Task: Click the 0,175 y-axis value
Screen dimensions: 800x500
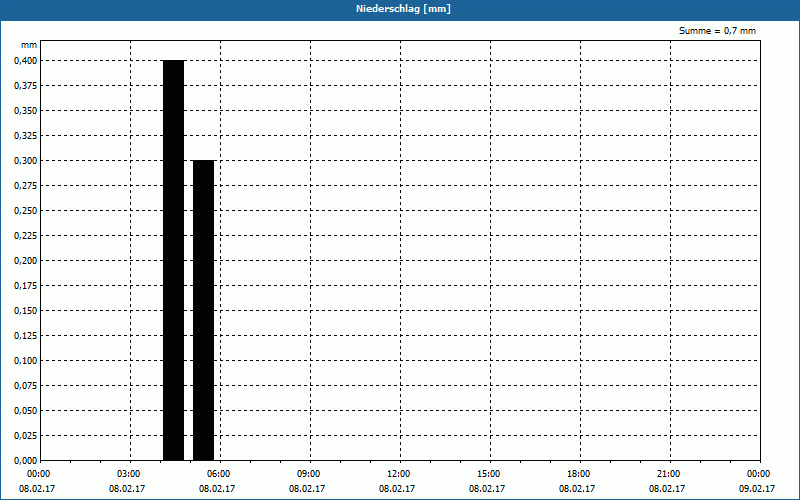Action: [x=26, y=286]
